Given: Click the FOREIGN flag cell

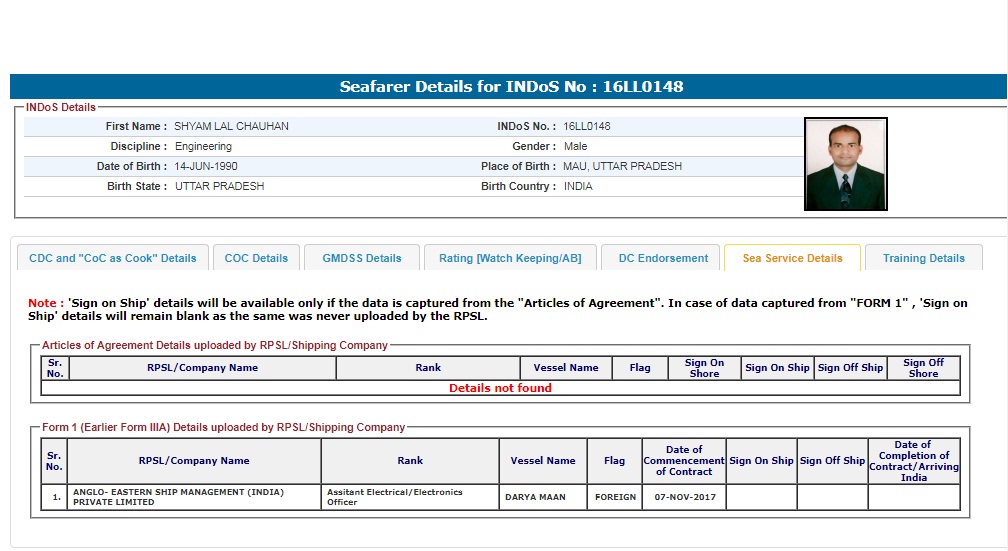Looking at the screenshot, I should (x=615, y=497).
